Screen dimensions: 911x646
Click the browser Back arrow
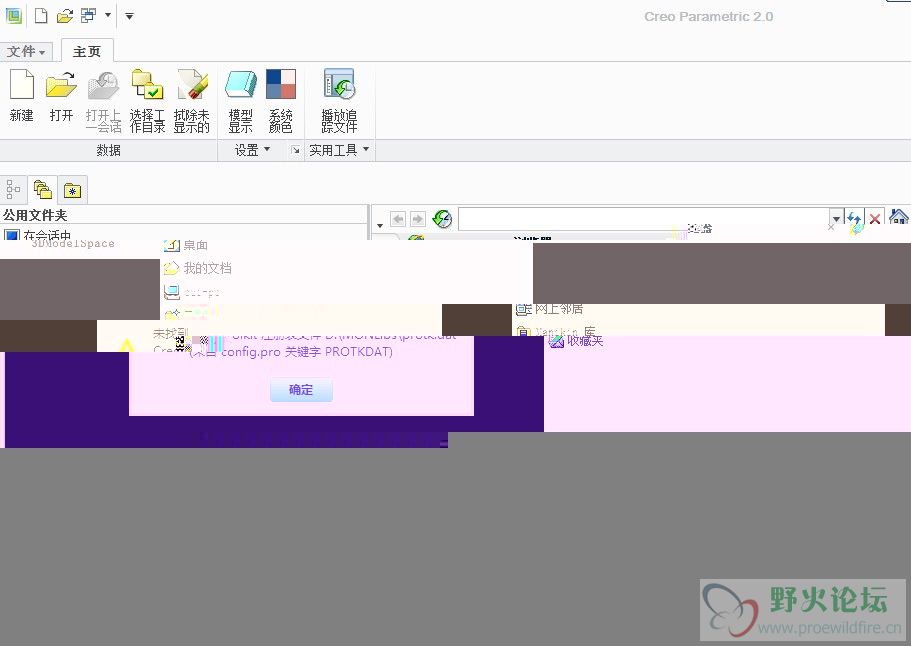tap(398, 219)
